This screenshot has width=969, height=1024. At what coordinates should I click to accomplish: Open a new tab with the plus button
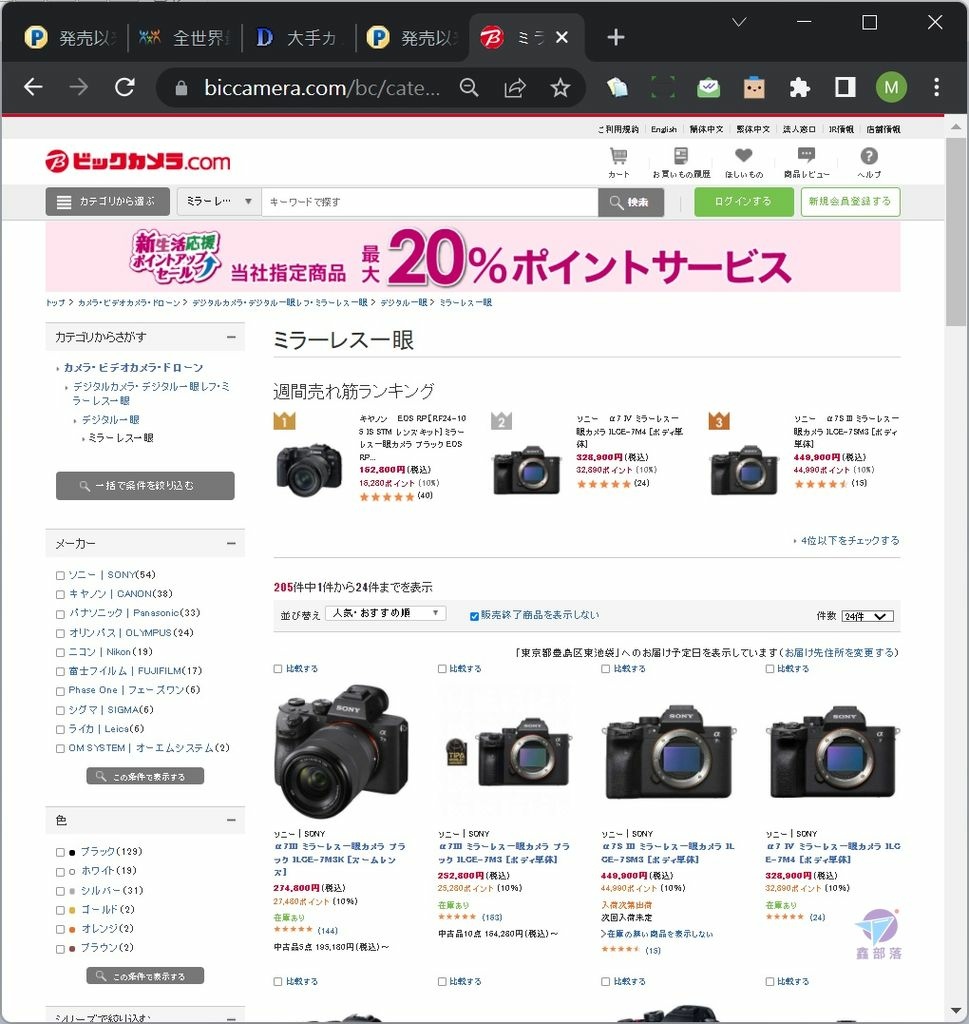pos(615,37)
